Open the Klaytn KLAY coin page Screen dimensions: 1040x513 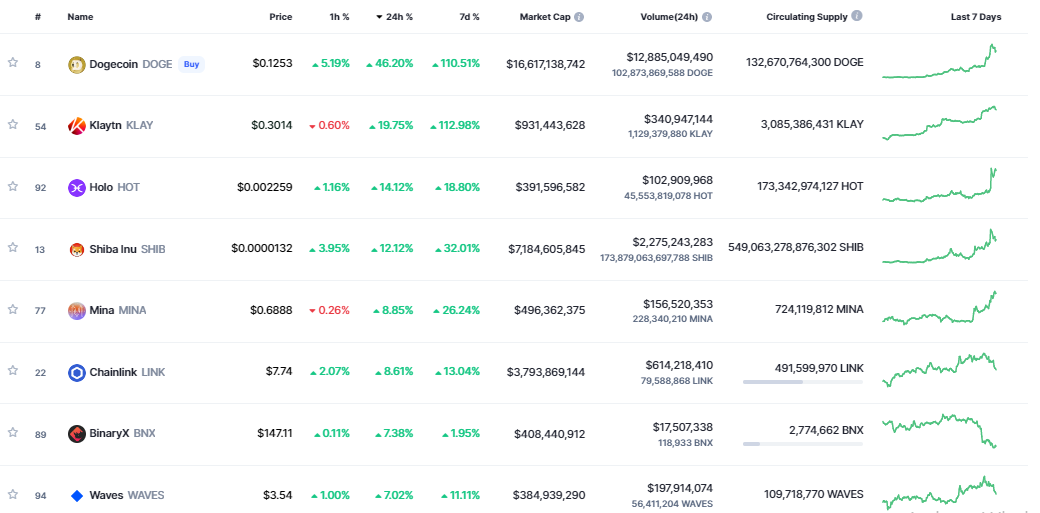coord(121,125)
